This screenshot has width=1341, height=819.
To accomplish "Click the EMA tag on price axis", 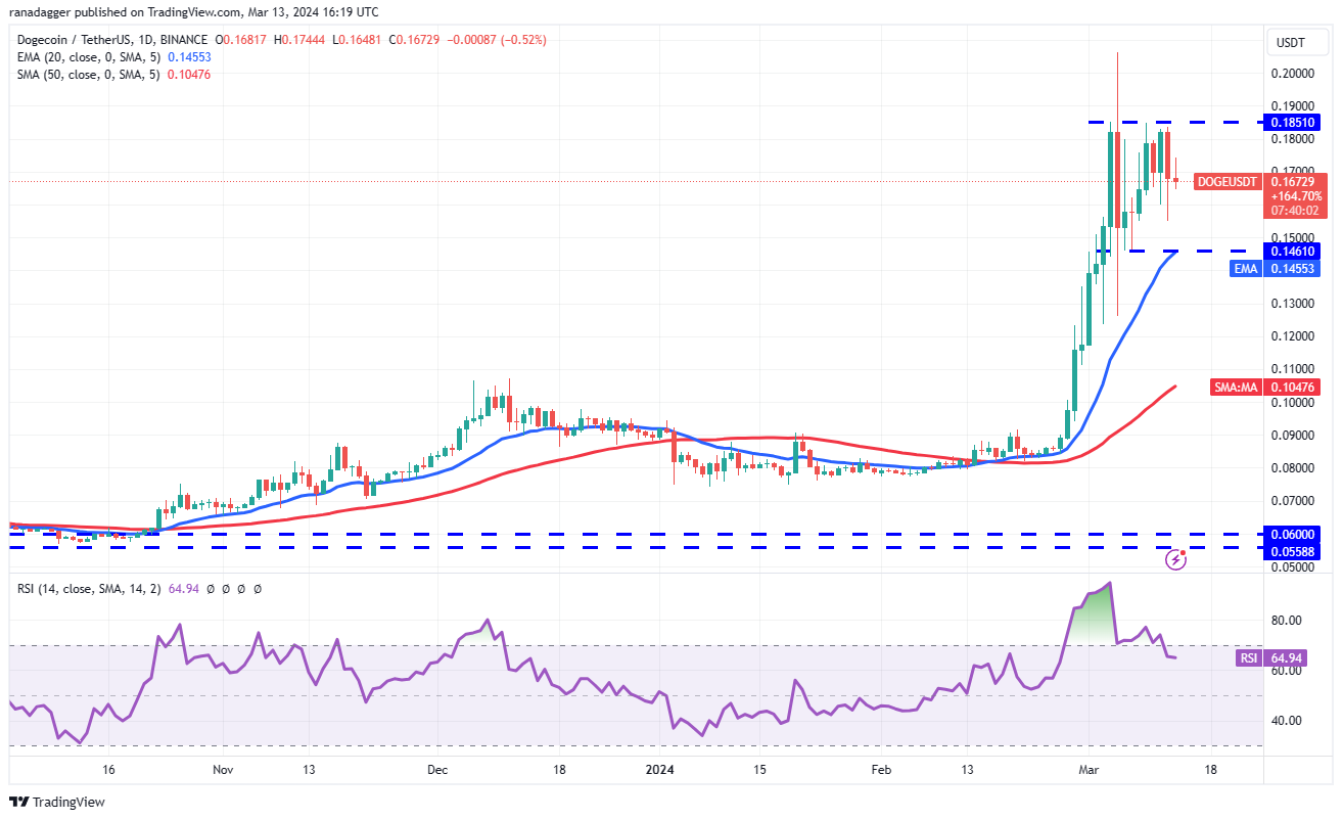I will [1244, 269].
